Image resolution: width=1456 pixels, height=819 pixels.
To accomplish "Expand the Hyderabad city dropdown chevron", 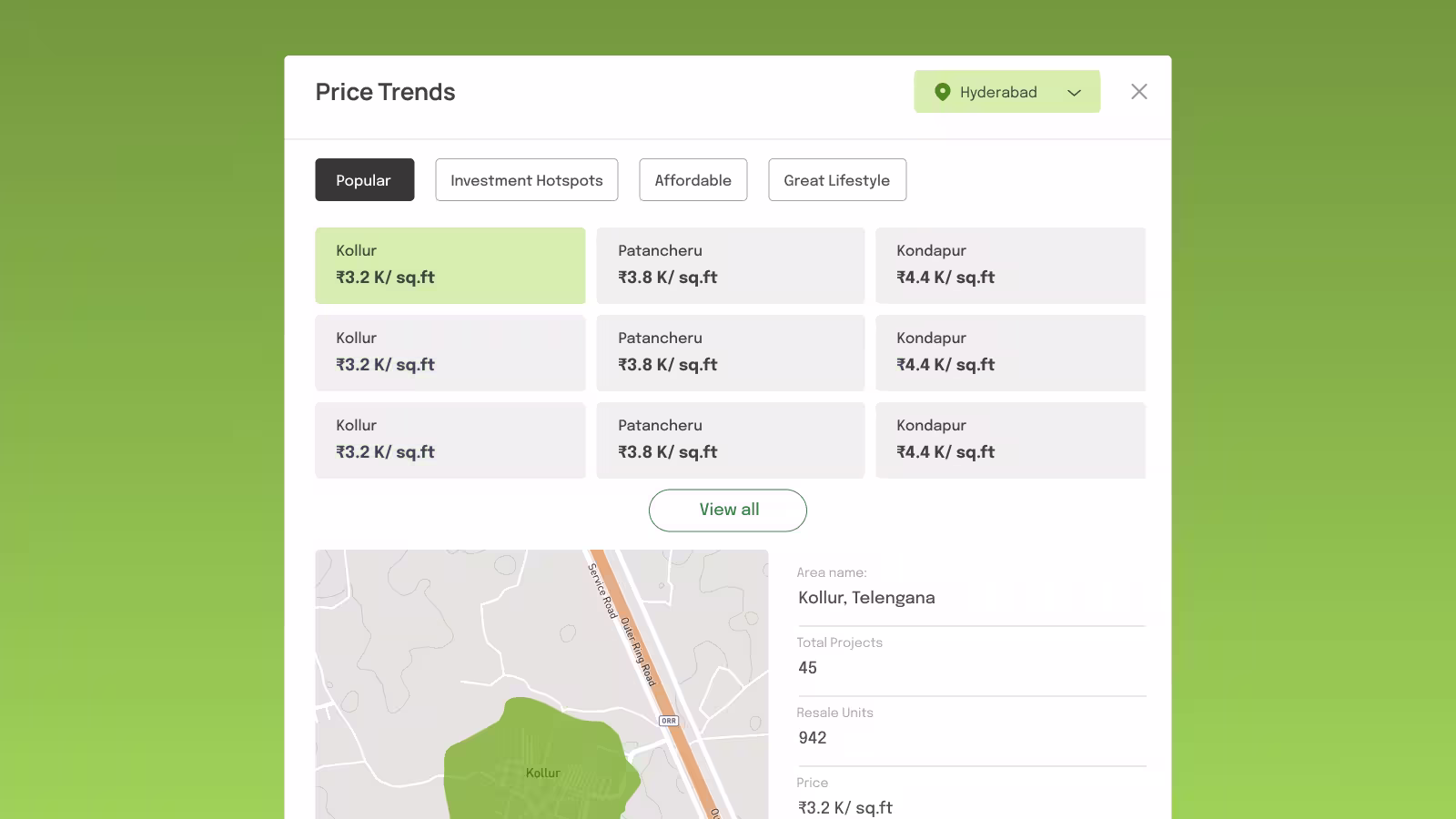I will click(1074, 93).
